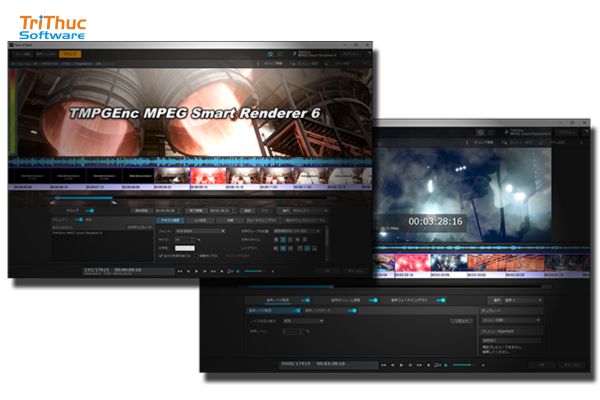Viewport: 600px width, 400px height.
Task: Select the underlined audio noise removal tab
Action: coord(277,300)
